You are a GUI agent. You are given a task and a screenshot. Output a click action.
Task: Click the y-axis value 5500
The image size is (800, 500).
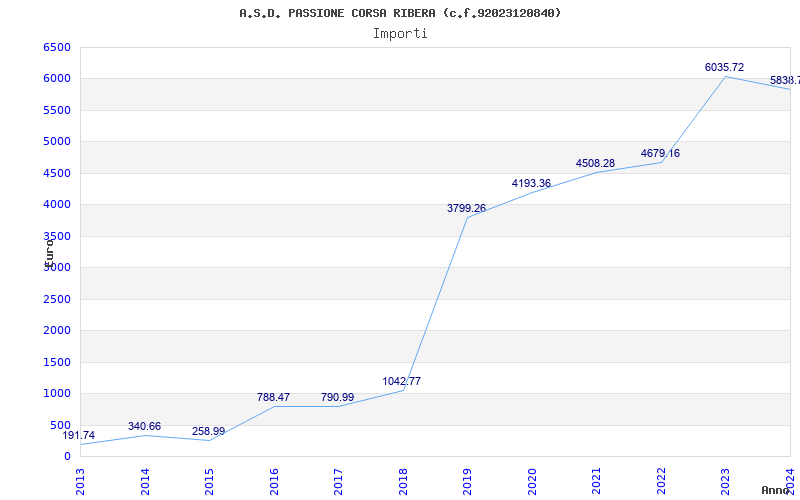pos(57,111)
